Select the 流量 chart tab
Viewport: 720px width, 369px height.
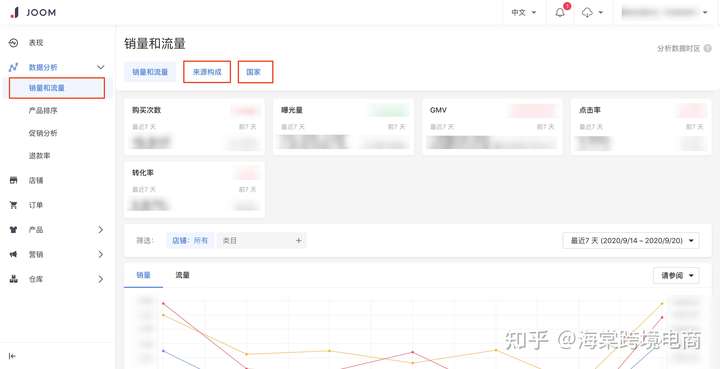tap(182, 275)
